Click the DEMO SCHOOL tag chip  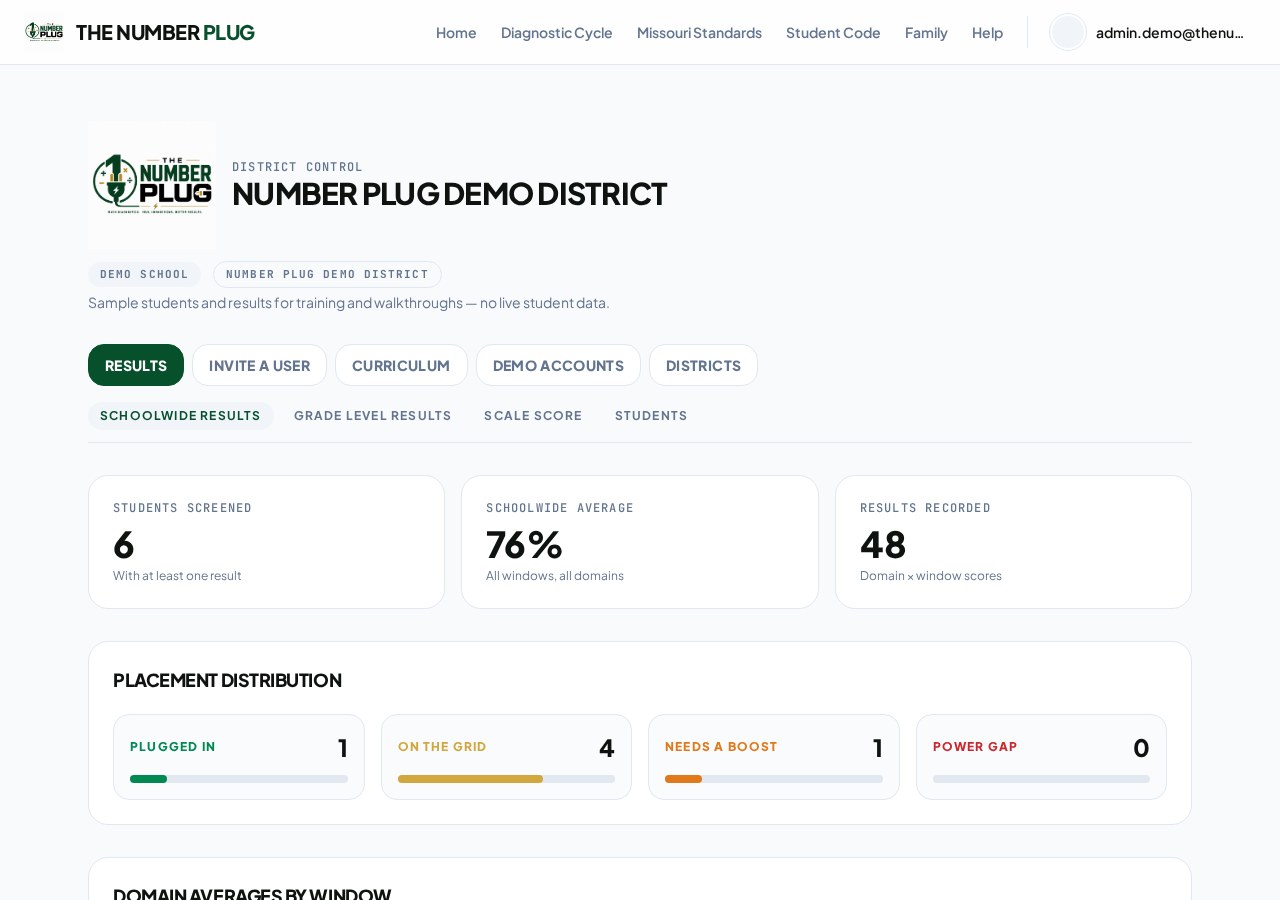click(x=144, y=274)
